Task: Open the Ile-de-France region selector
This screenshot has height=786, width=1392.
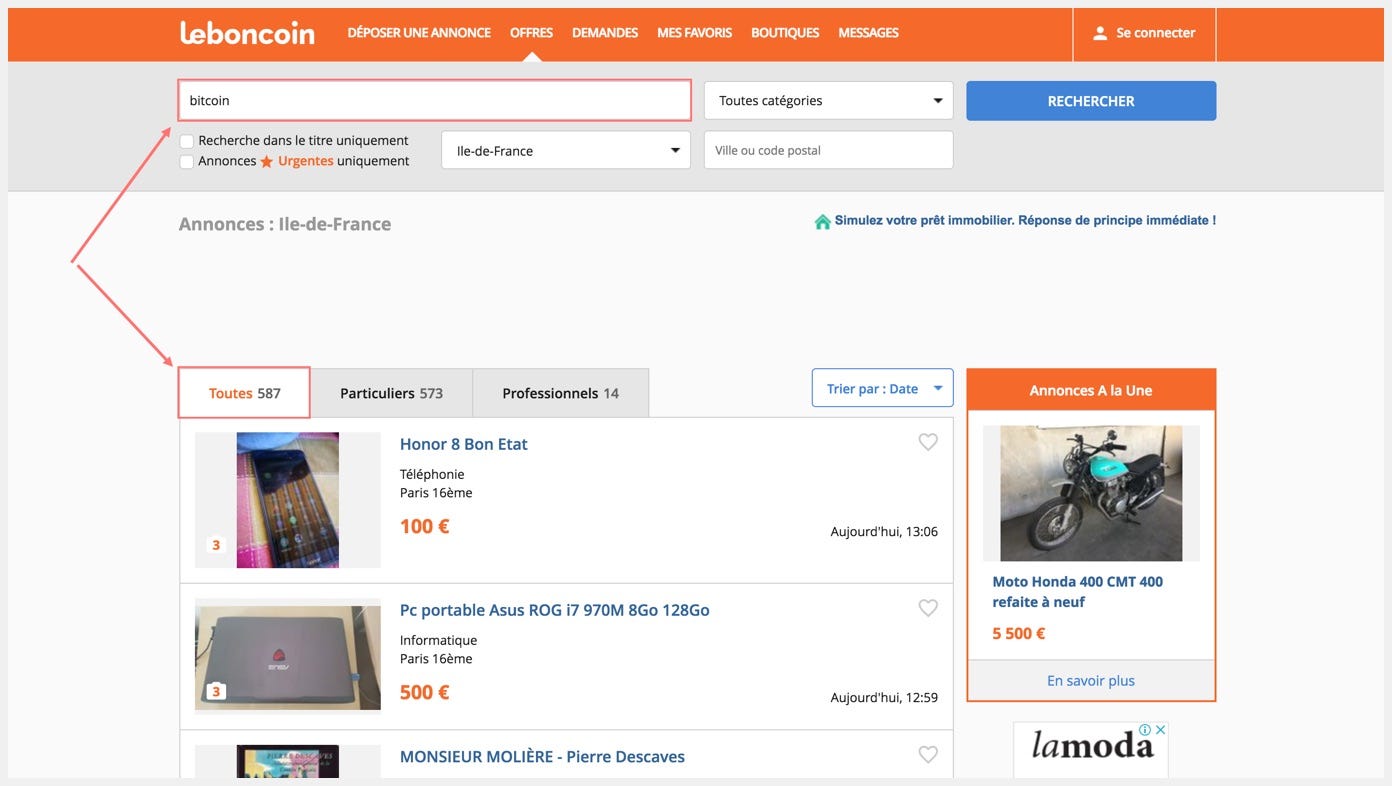Action: click(x=565, y=149)
